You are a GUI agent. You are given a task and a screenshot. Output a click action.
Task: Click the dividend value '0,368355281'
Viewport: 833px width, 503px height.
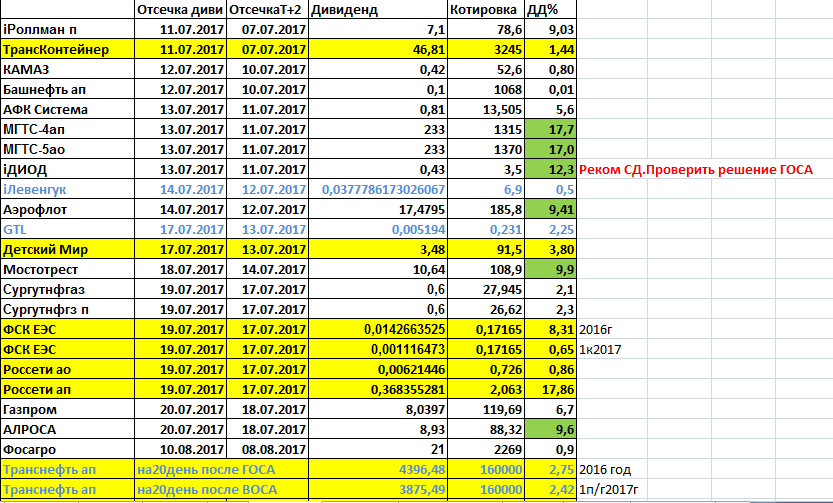(378, 389)
